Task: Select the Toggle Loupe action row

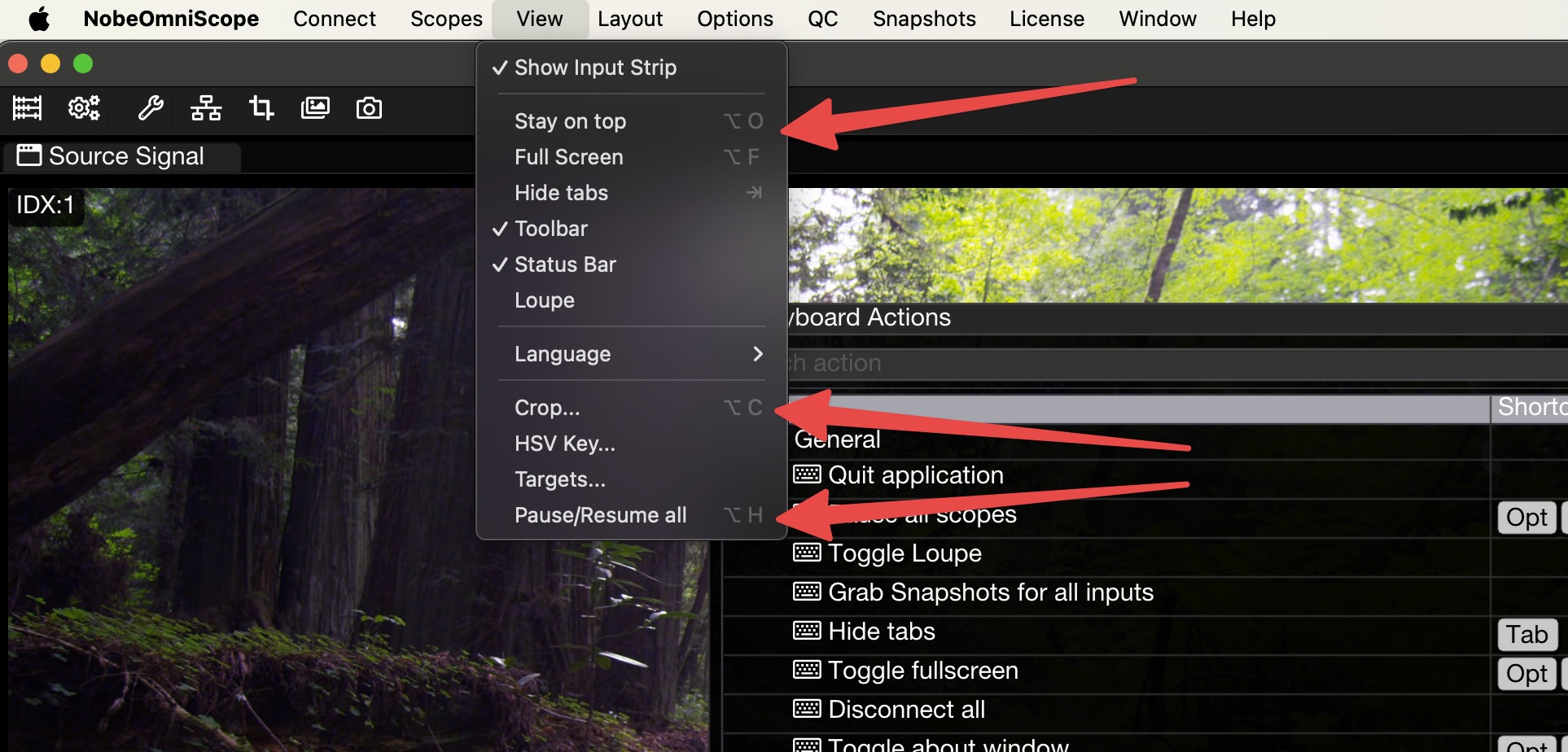Action: 904,553
